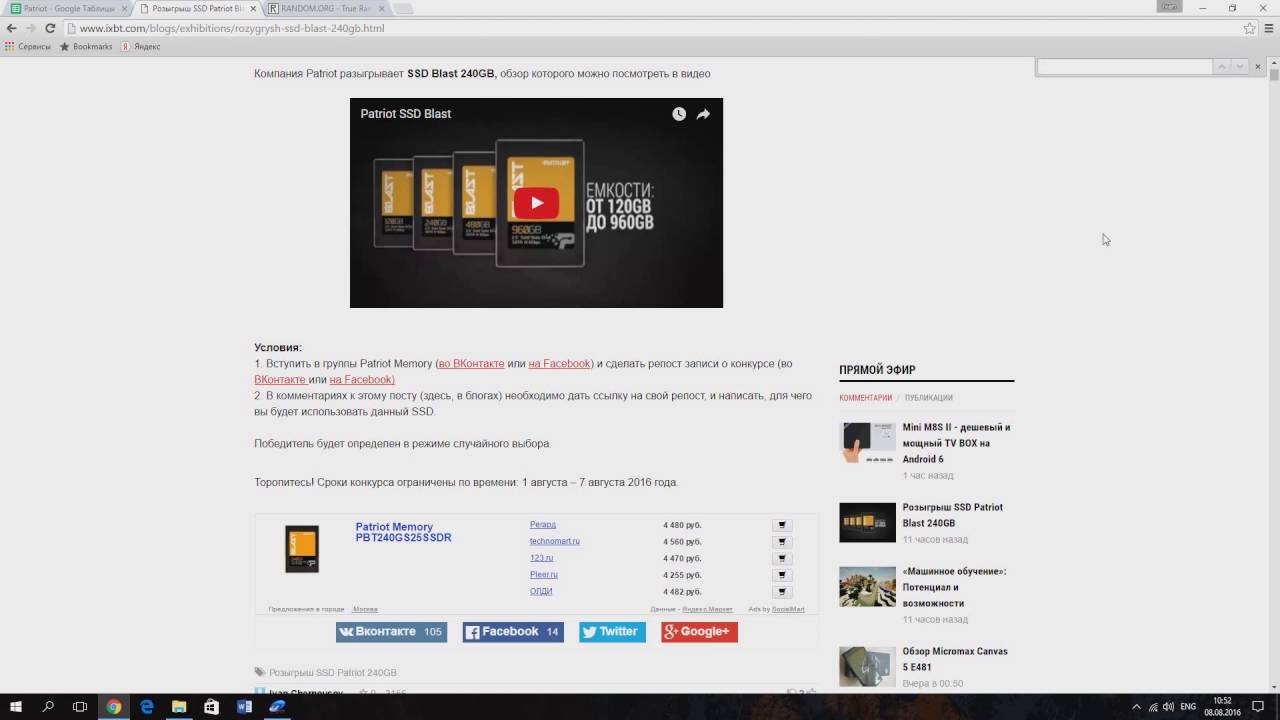
Task: Bookmark this page with the star icon
Action: click(1249, 28)
